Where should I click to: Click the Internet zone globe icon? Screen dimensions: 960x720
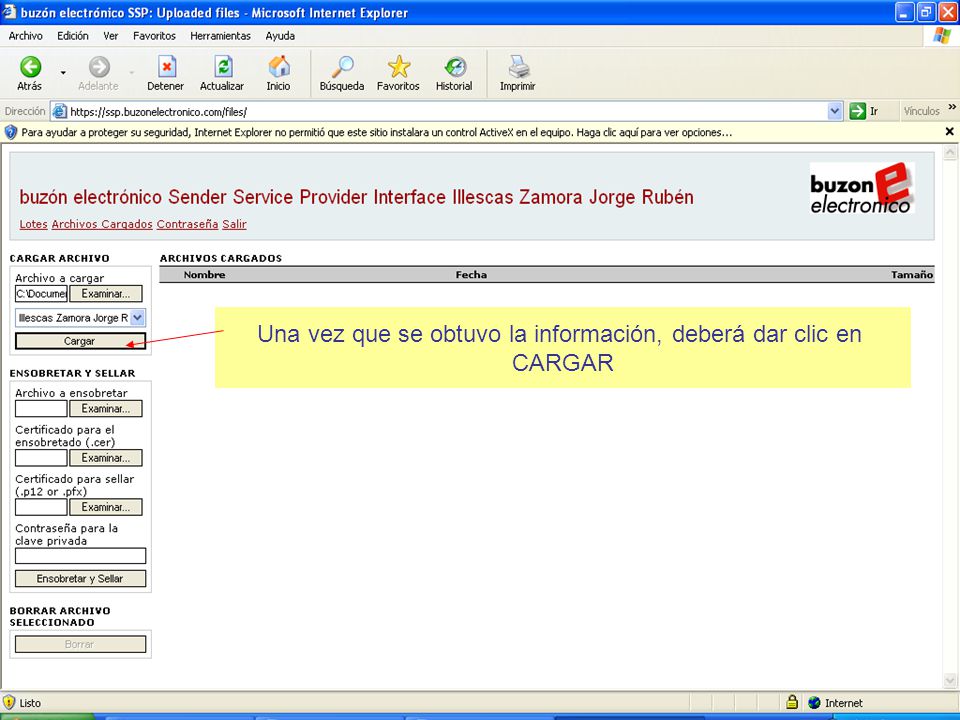(814, 703)
